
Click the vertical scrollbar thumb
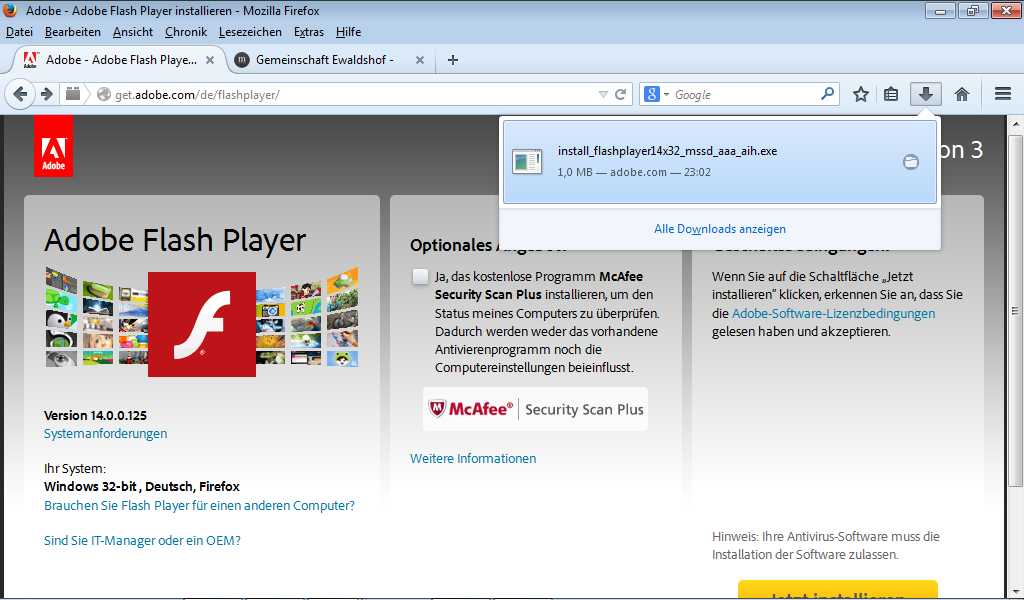click(x=1014, y=310)
